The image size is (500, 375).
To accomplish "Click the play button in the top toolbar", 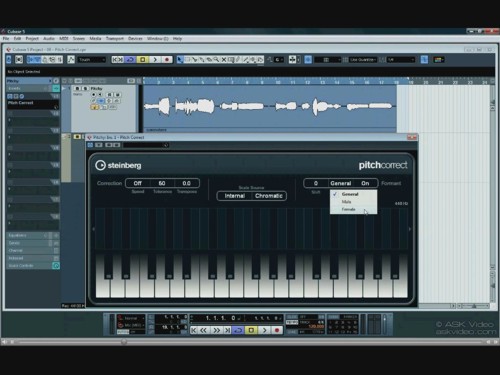I will (155, 60).
